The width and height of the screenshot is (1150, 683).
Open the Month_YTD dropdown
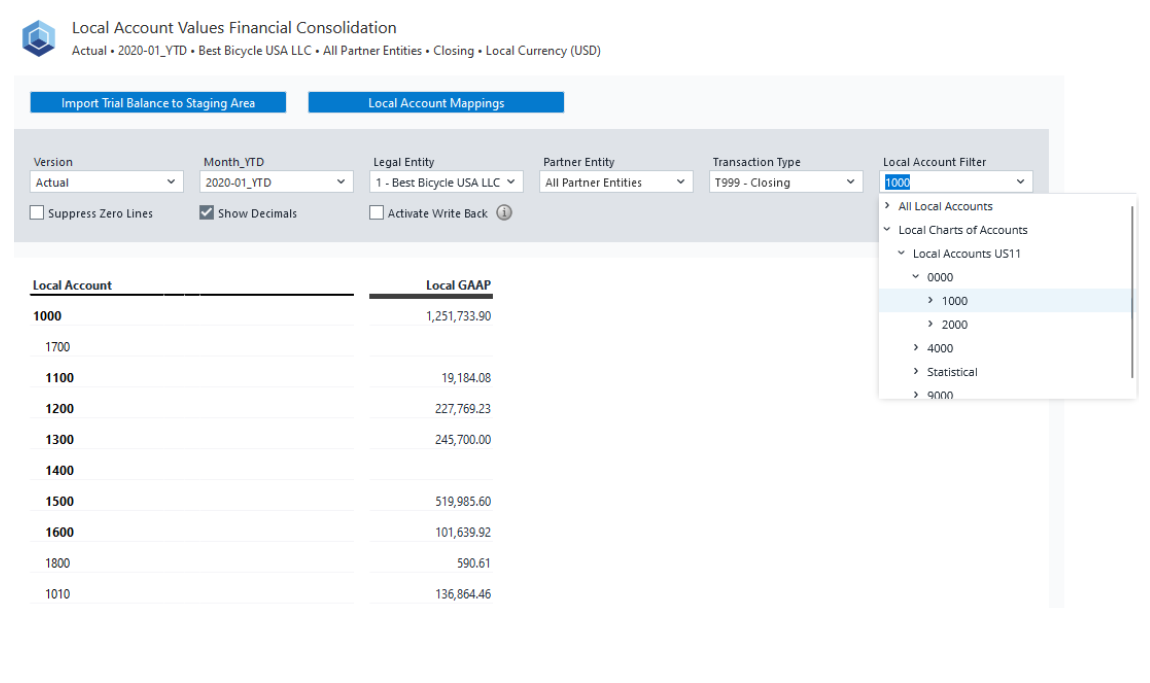[276, 182]
